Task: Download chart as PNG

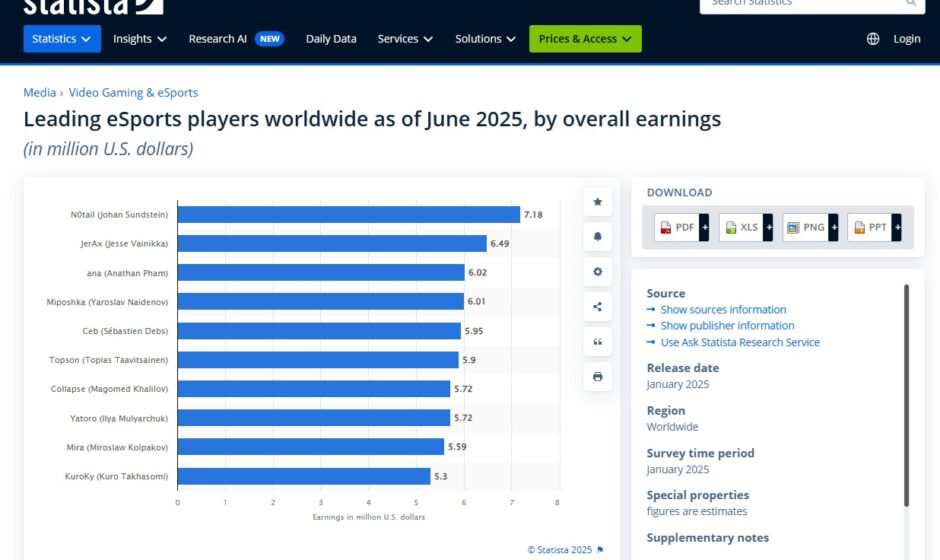Action: point(810,227)
